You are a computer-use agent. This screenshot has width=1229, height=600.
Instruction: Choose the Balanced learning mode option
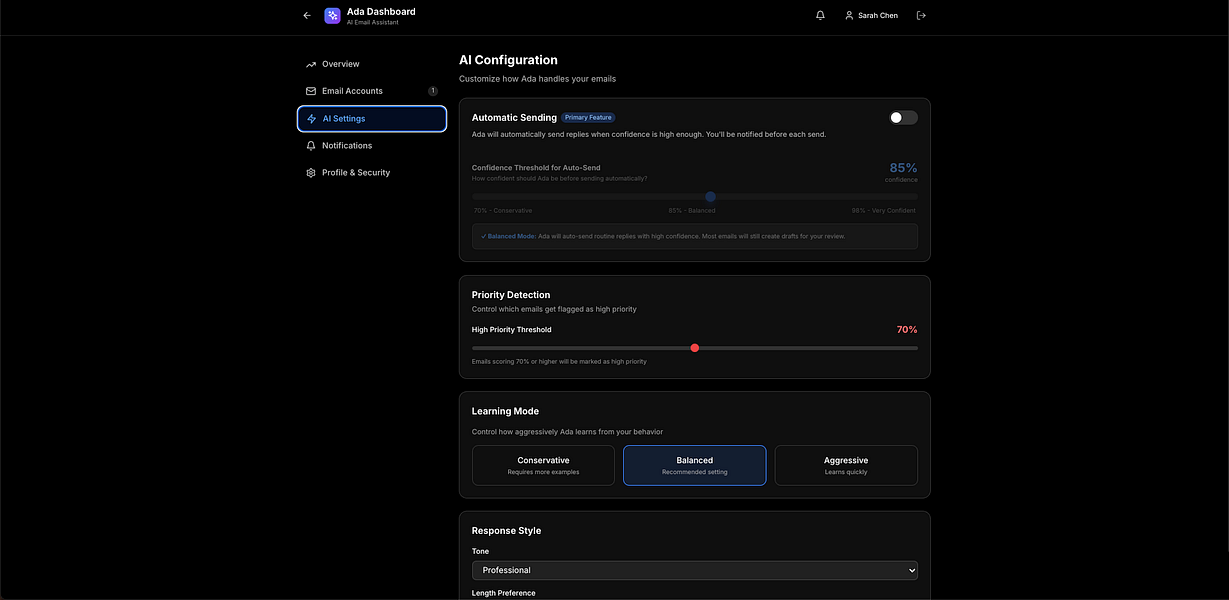pos(694,465)
